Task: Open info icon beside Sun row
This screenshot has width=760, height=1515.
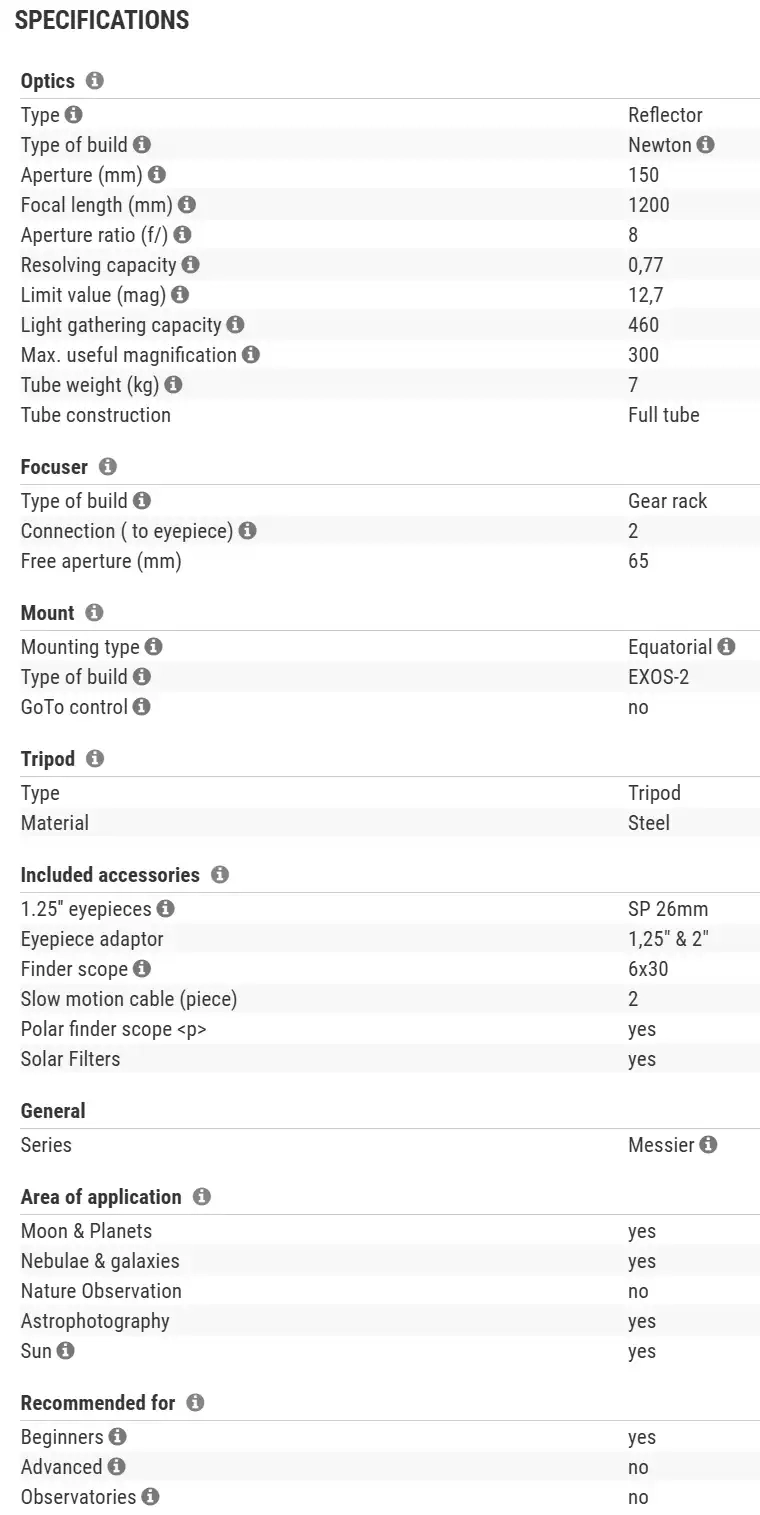Action: [x=65, y=1351]
